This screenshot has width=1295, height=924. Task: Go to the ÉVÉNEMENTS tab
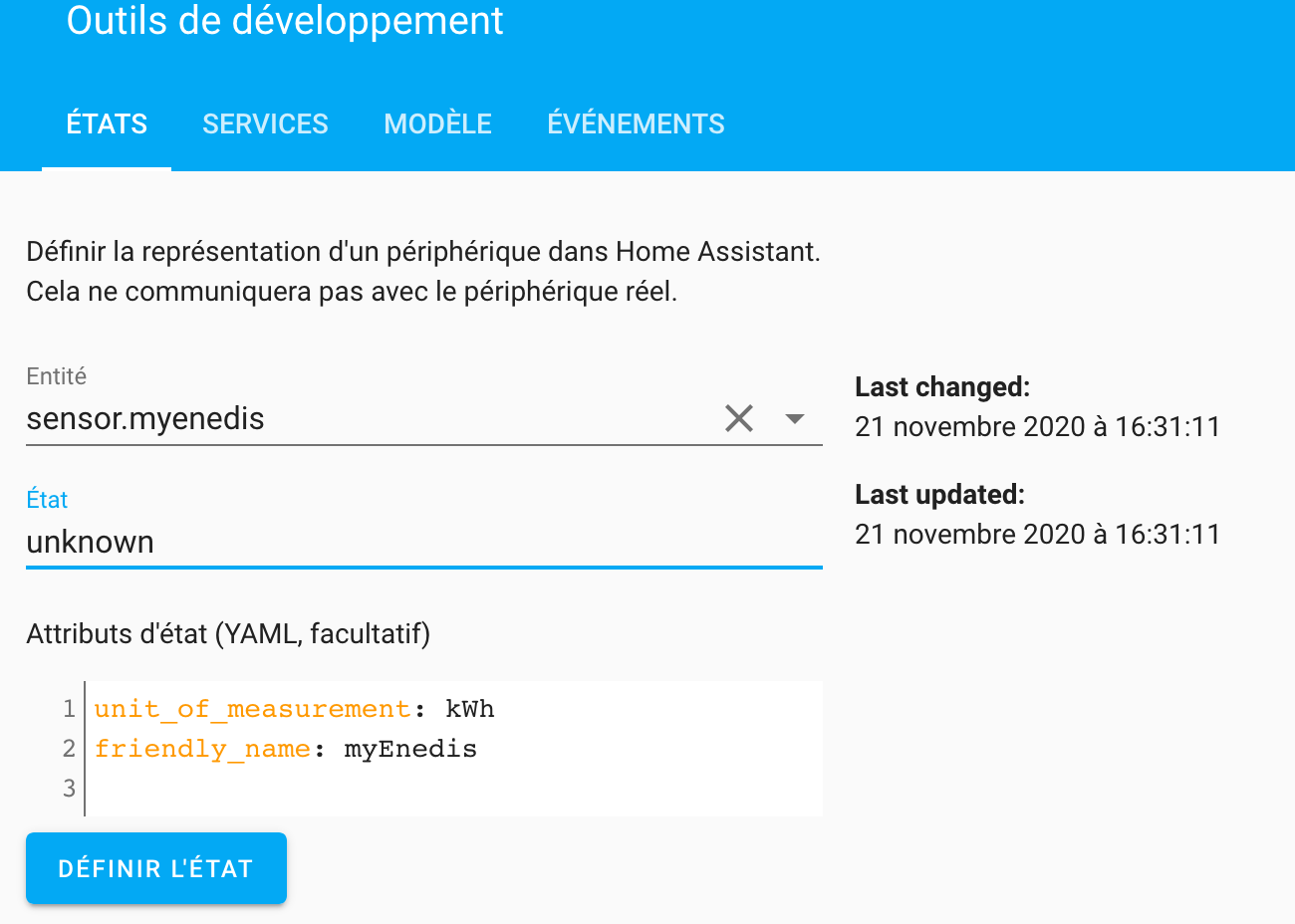[x=636, y=124]
